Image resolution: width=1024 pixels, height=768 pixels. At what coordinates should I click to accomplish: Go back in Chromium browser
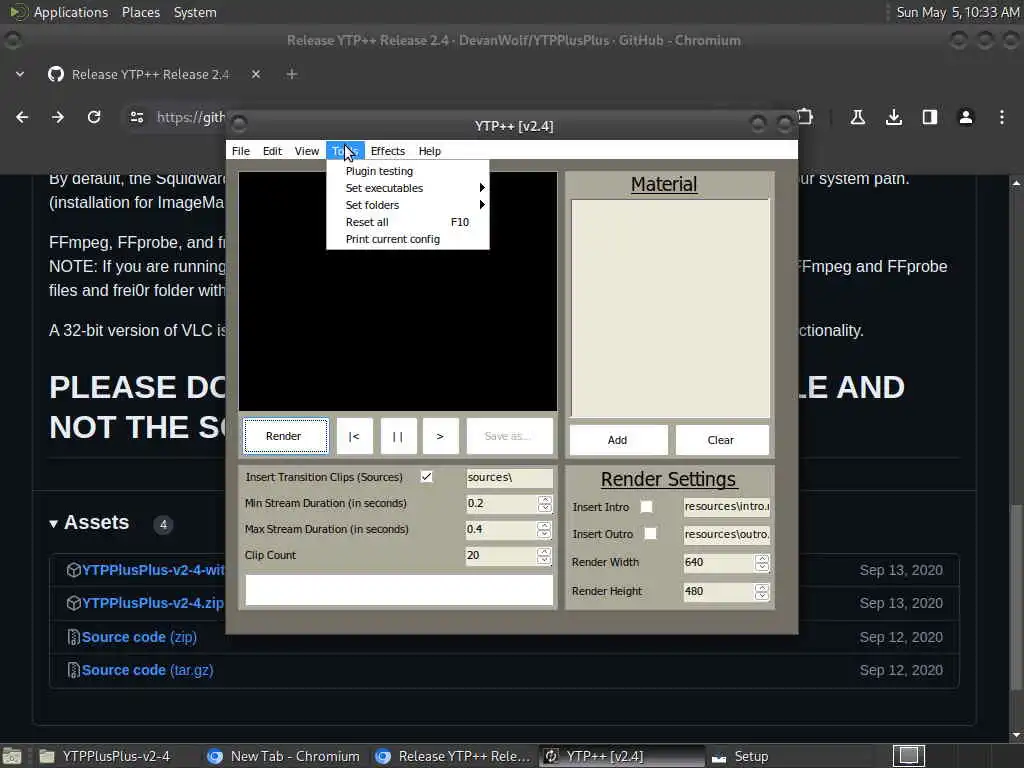click(x=22, y=117)
